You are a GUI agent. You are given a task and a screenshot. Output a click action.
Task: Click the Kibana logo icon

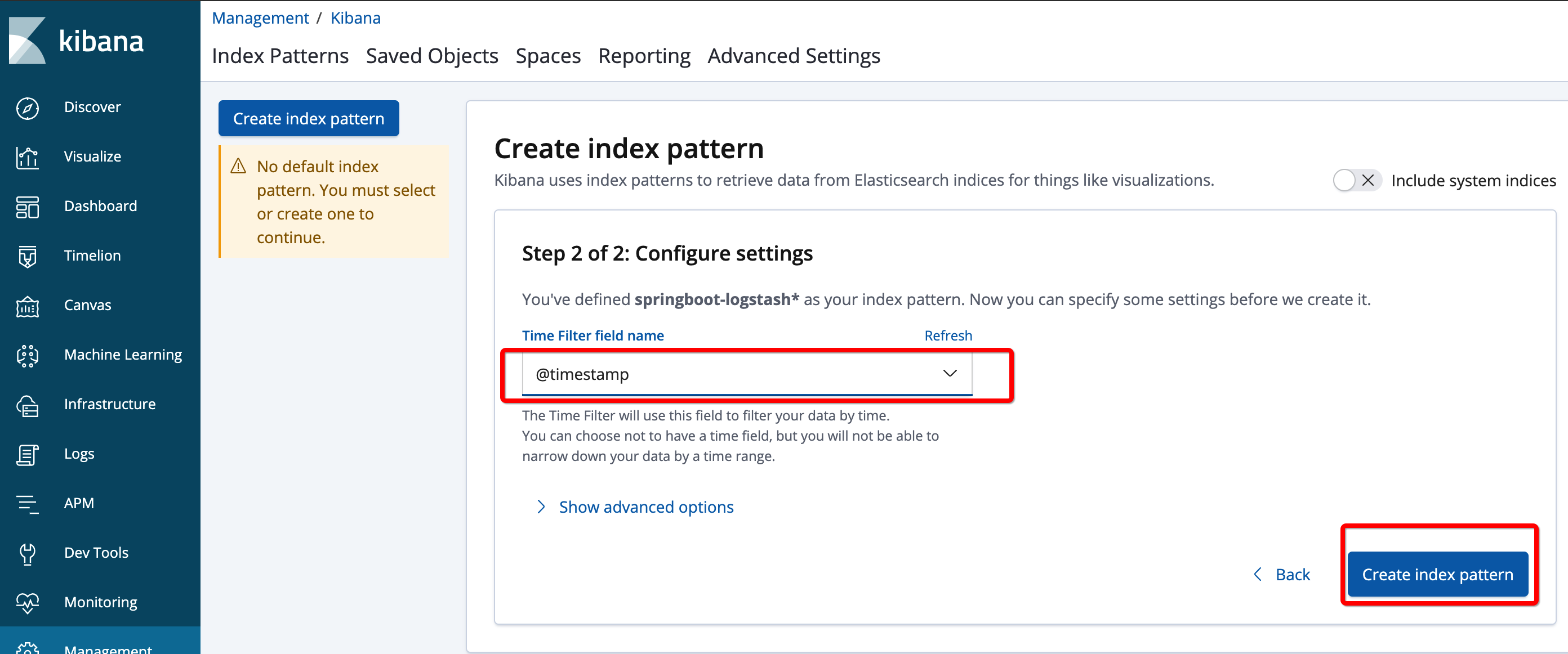[28, 41]
